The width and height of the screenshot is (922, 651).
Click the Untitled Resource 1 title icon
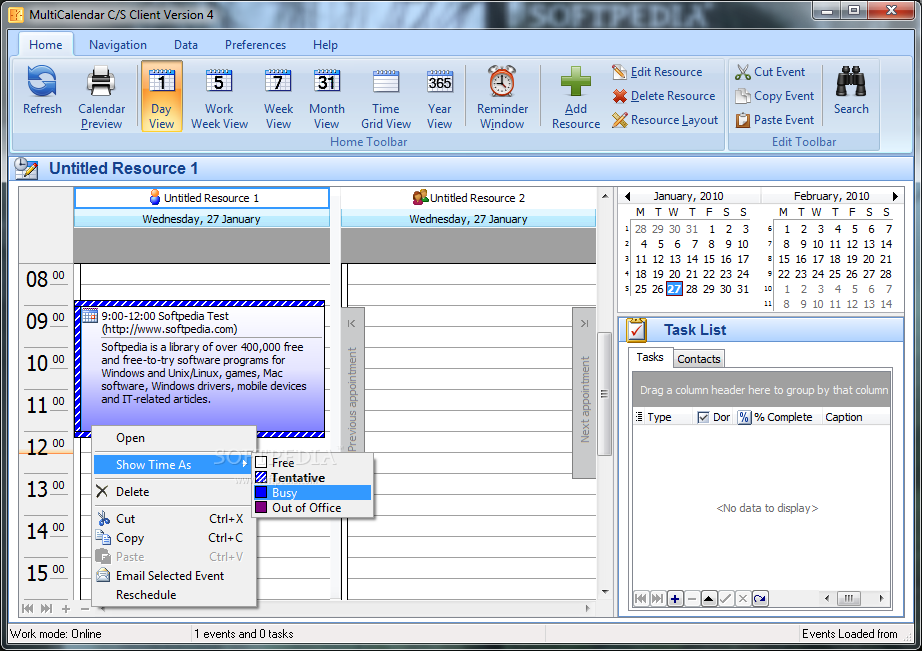(26, 168)
